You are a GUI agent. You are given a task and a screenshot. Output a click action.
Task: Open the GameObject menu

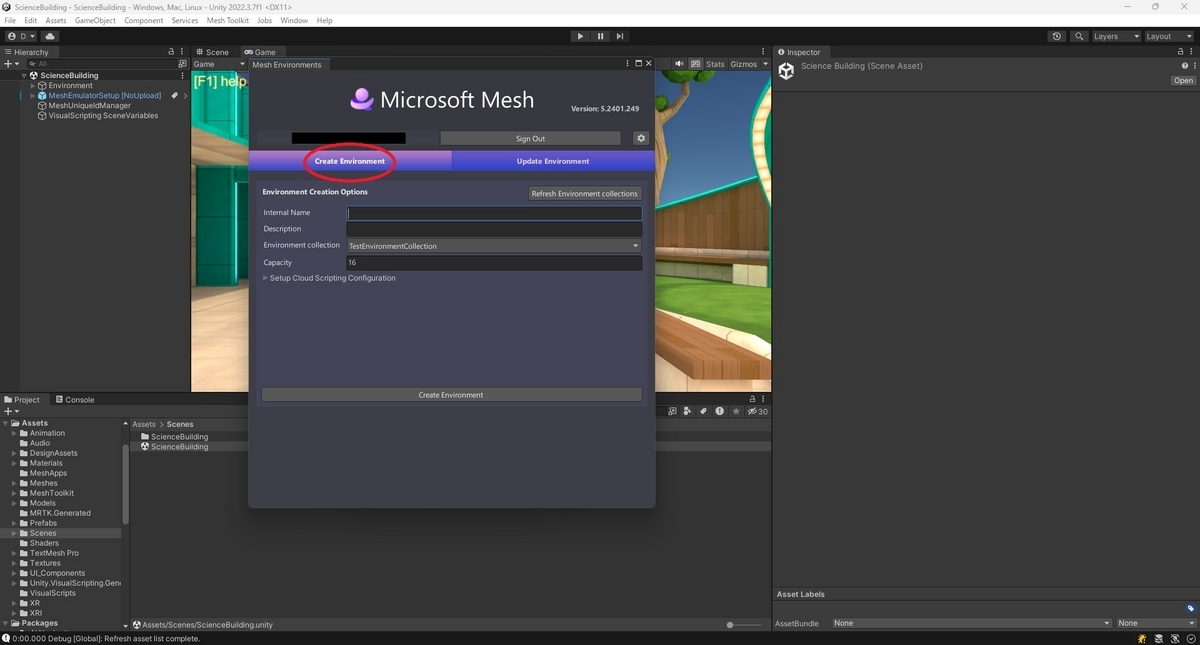coord(95,20)
